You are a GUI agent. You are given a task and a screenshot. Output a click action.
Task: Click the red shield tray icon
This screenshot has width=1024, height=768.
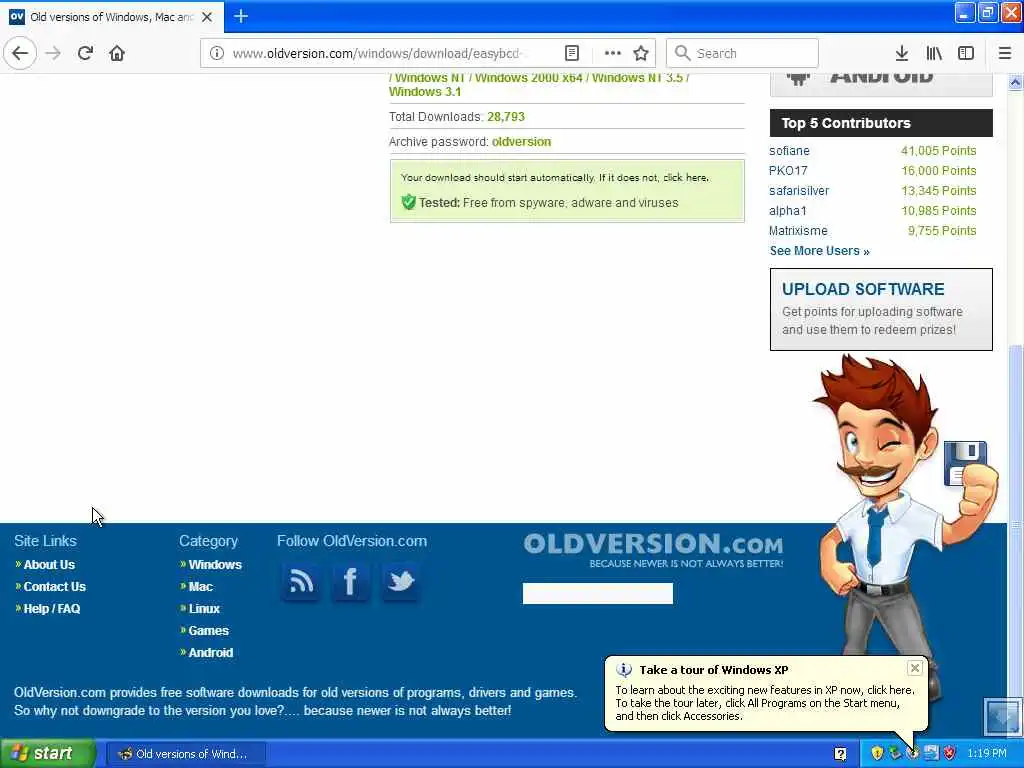tap(950, 753)
